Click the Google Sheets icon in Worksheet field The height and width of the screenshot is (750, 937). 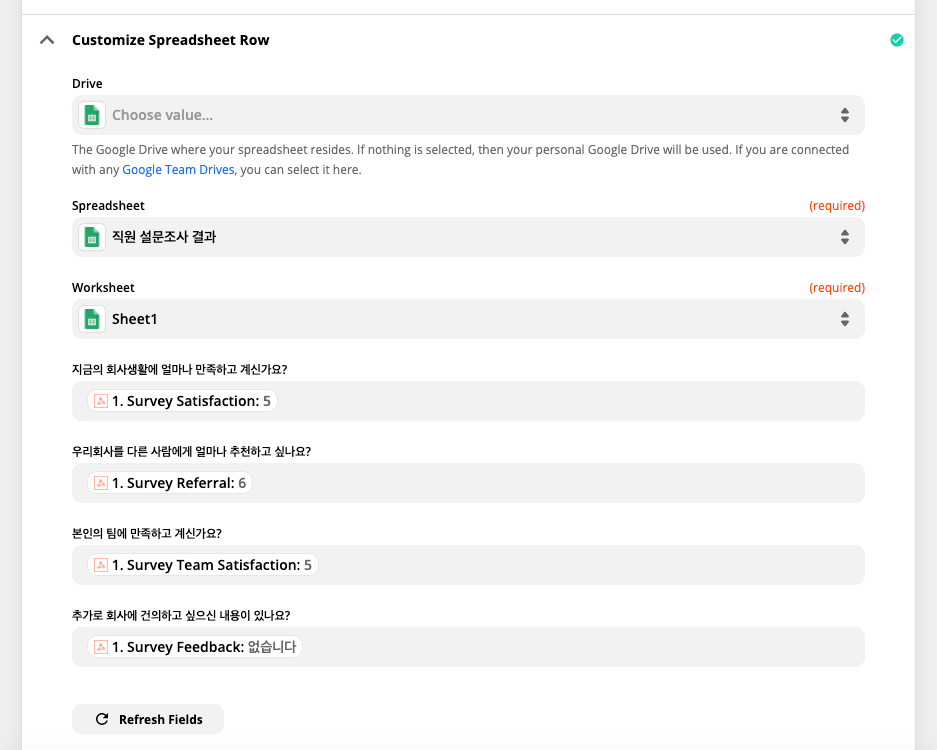pos(92,319)
